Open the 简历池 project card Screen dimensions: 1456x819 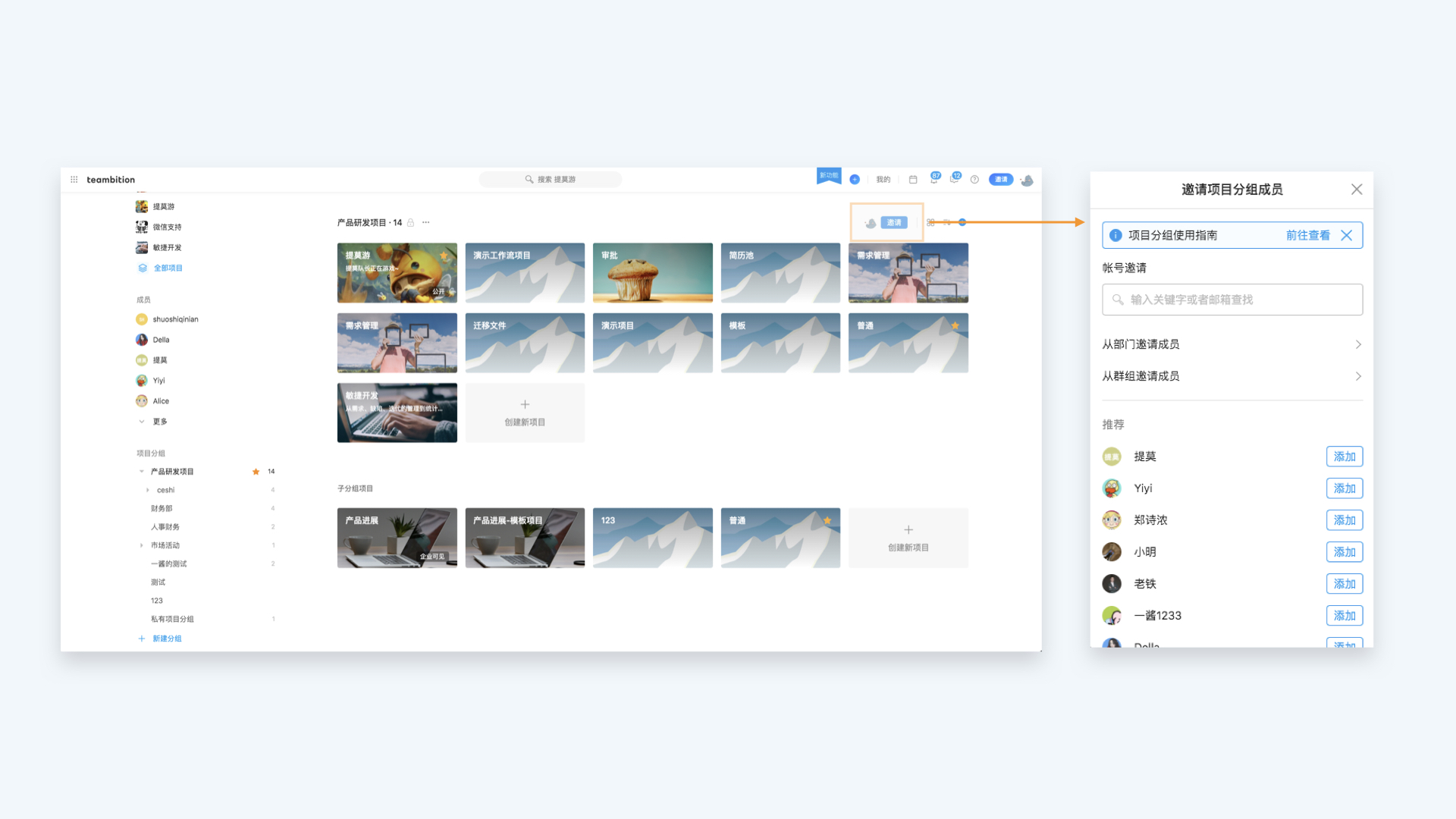click(x=780, y=273)
